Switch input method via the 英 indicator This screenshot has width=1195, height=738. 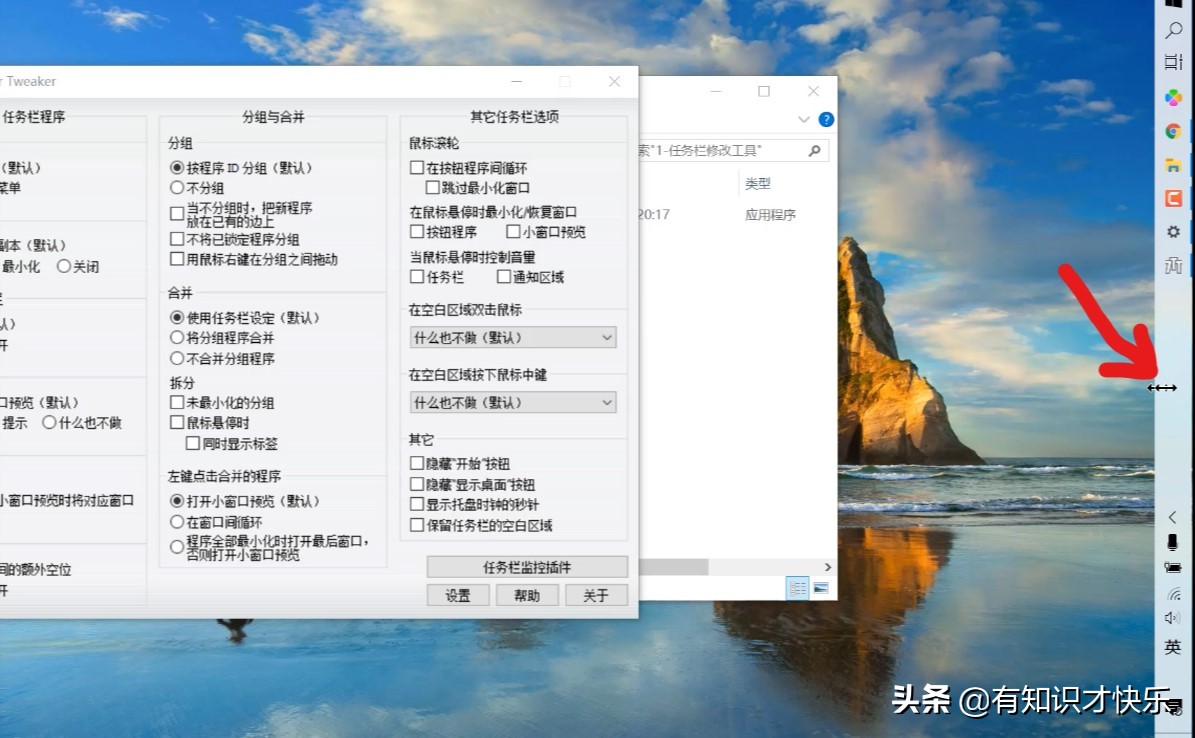(x=1172, y=646)
